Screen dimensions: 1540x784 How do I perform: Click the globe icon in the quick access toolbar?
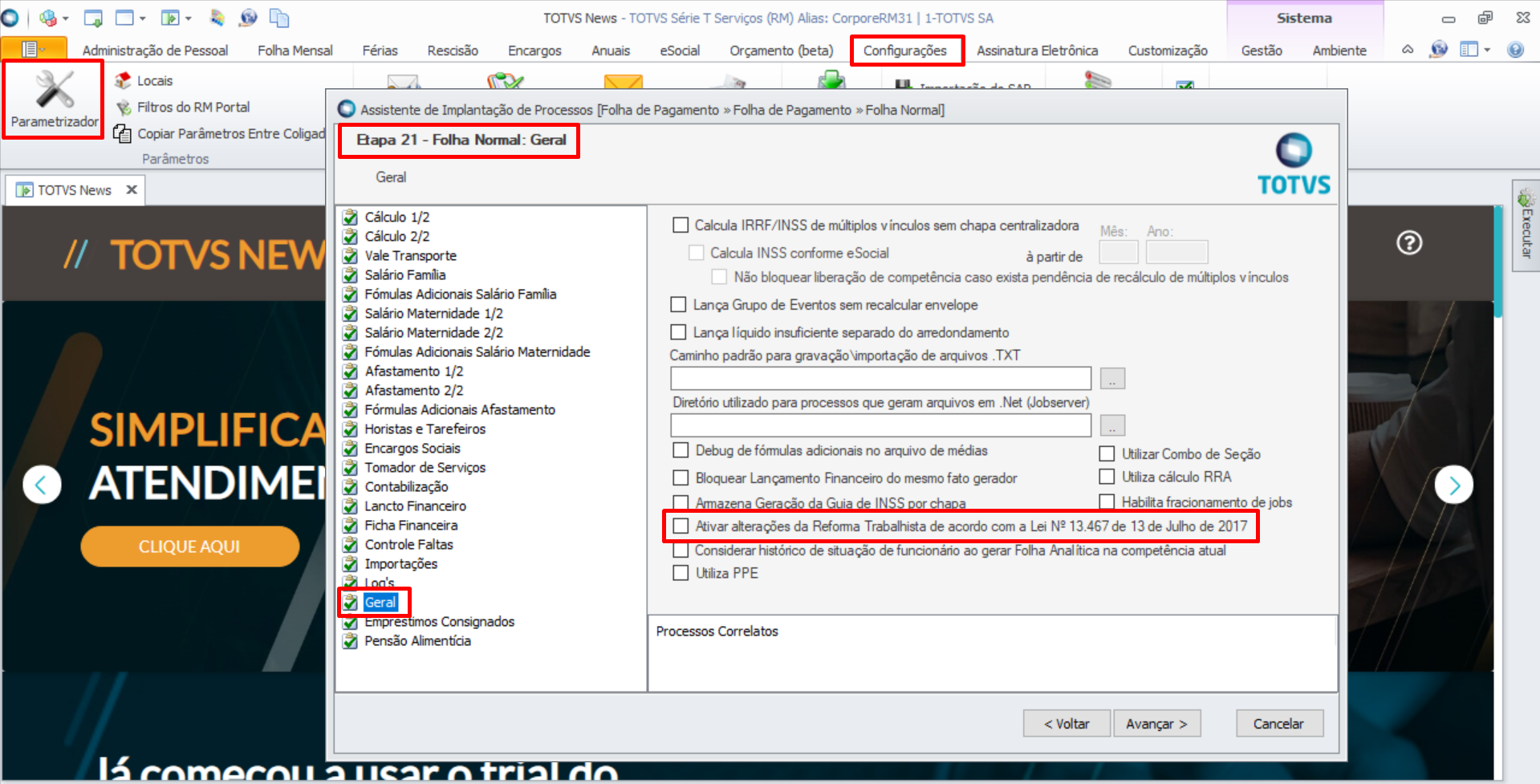[248, 18]
